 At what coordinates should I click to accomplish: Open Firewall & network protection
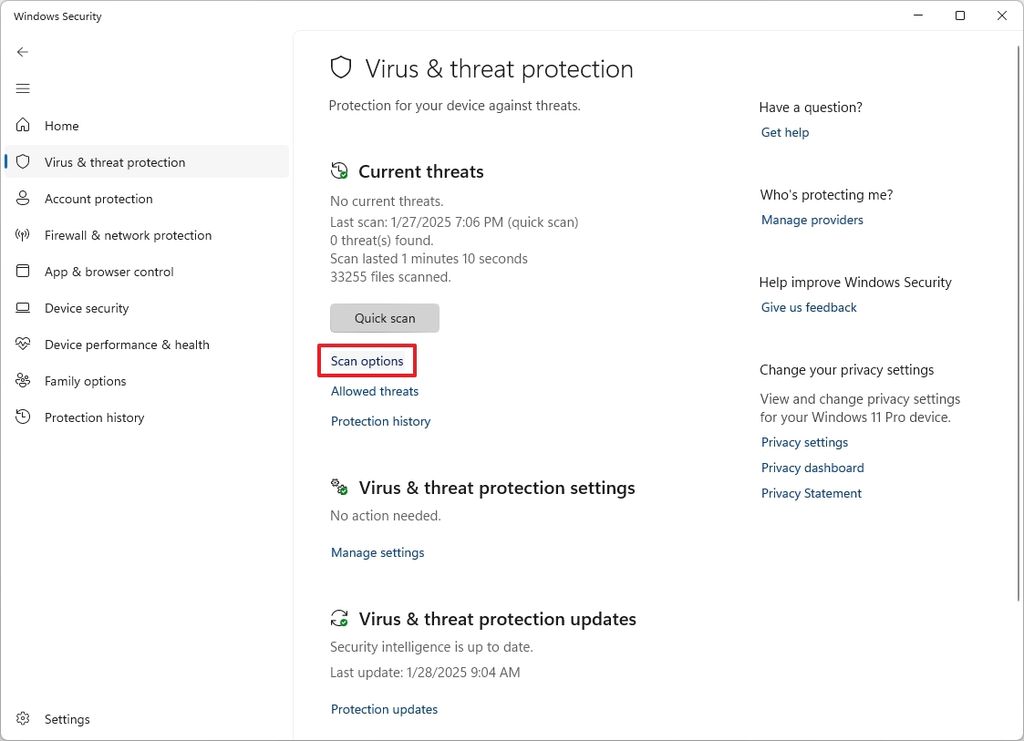coord(127,235)
